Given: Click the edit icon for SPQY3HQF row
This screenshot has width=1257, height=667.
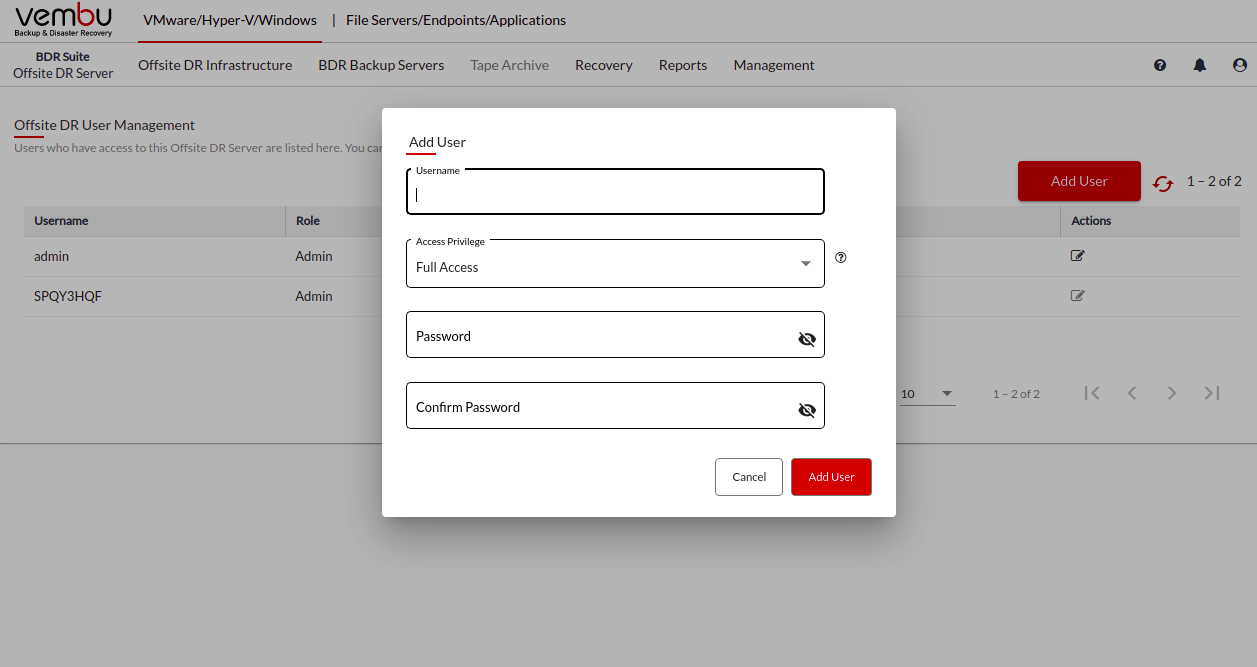Looking at the screenshot, I should click(x=1077, y=296).
